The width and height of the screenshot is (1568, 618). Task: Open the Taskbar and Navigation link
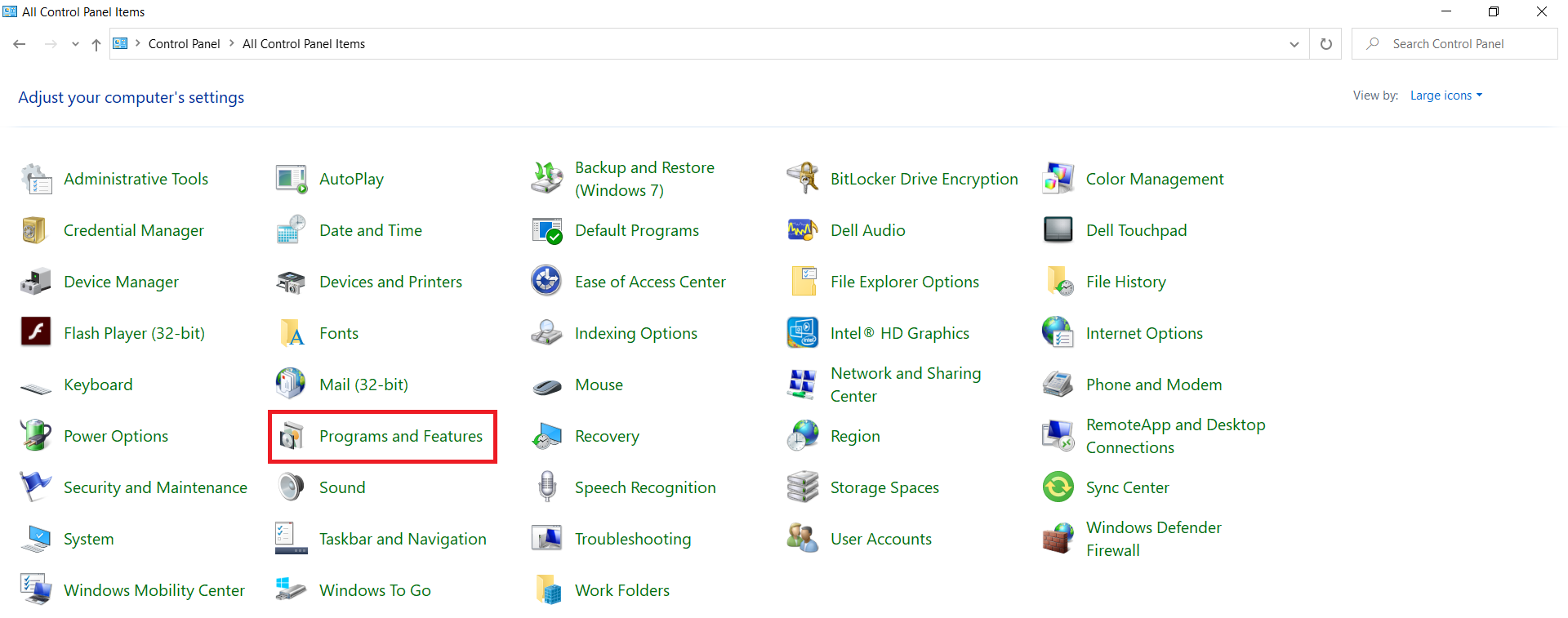click(403, 539)
